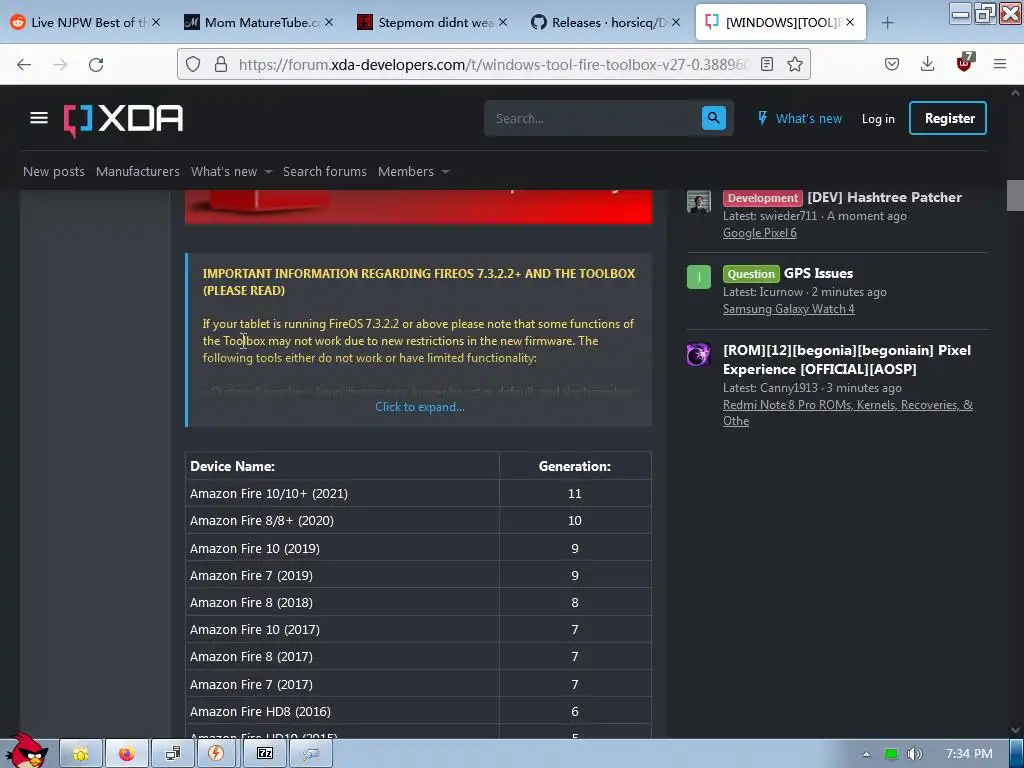Select the Amazon Fire HD8 (2016) cell
The image size is (1024, 768).
pos(342,711)
